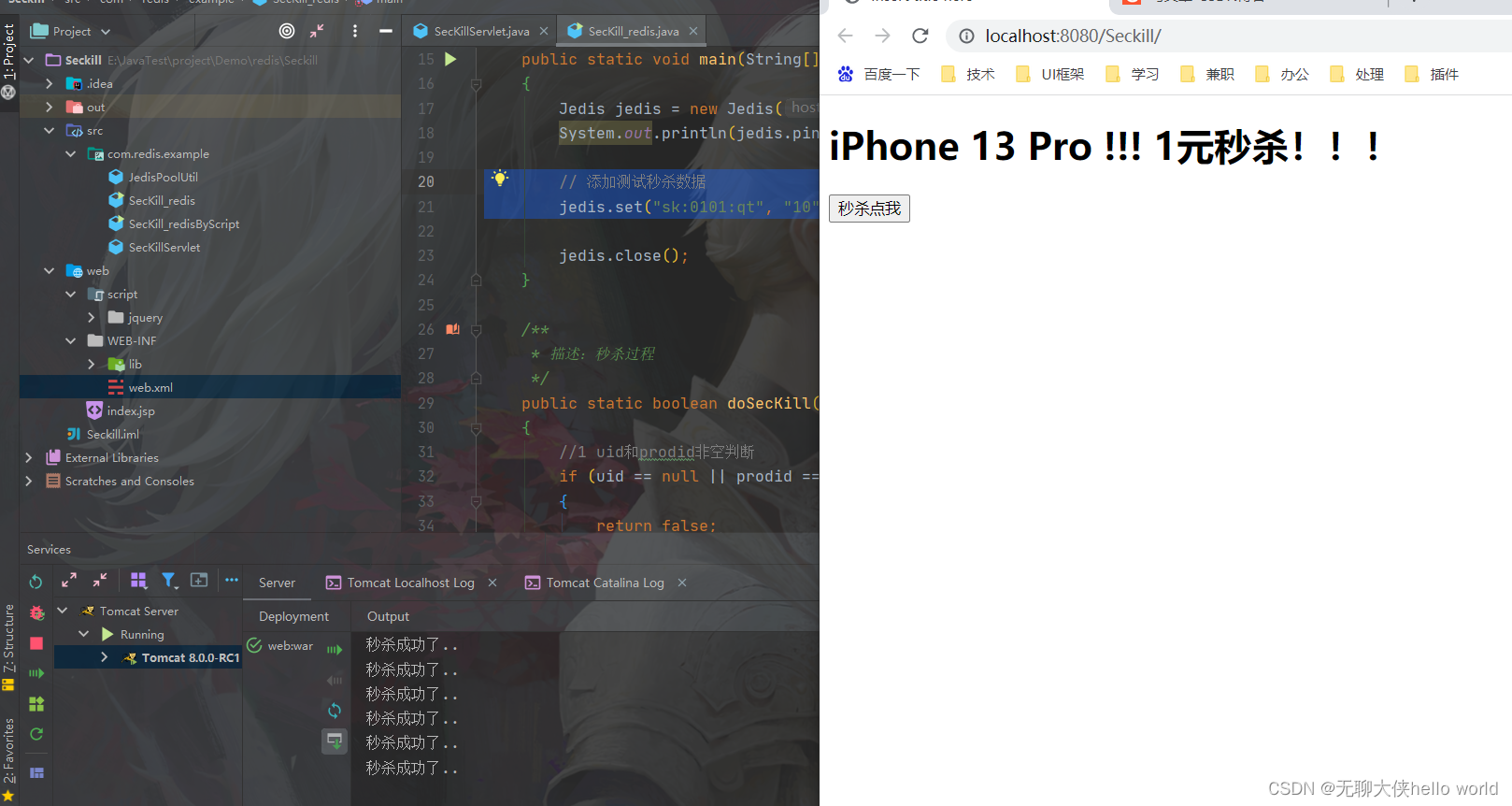The width and height of the screenshot is (1512, 806).
Task: Go back in the browser
Action: (x=846, y=36)
